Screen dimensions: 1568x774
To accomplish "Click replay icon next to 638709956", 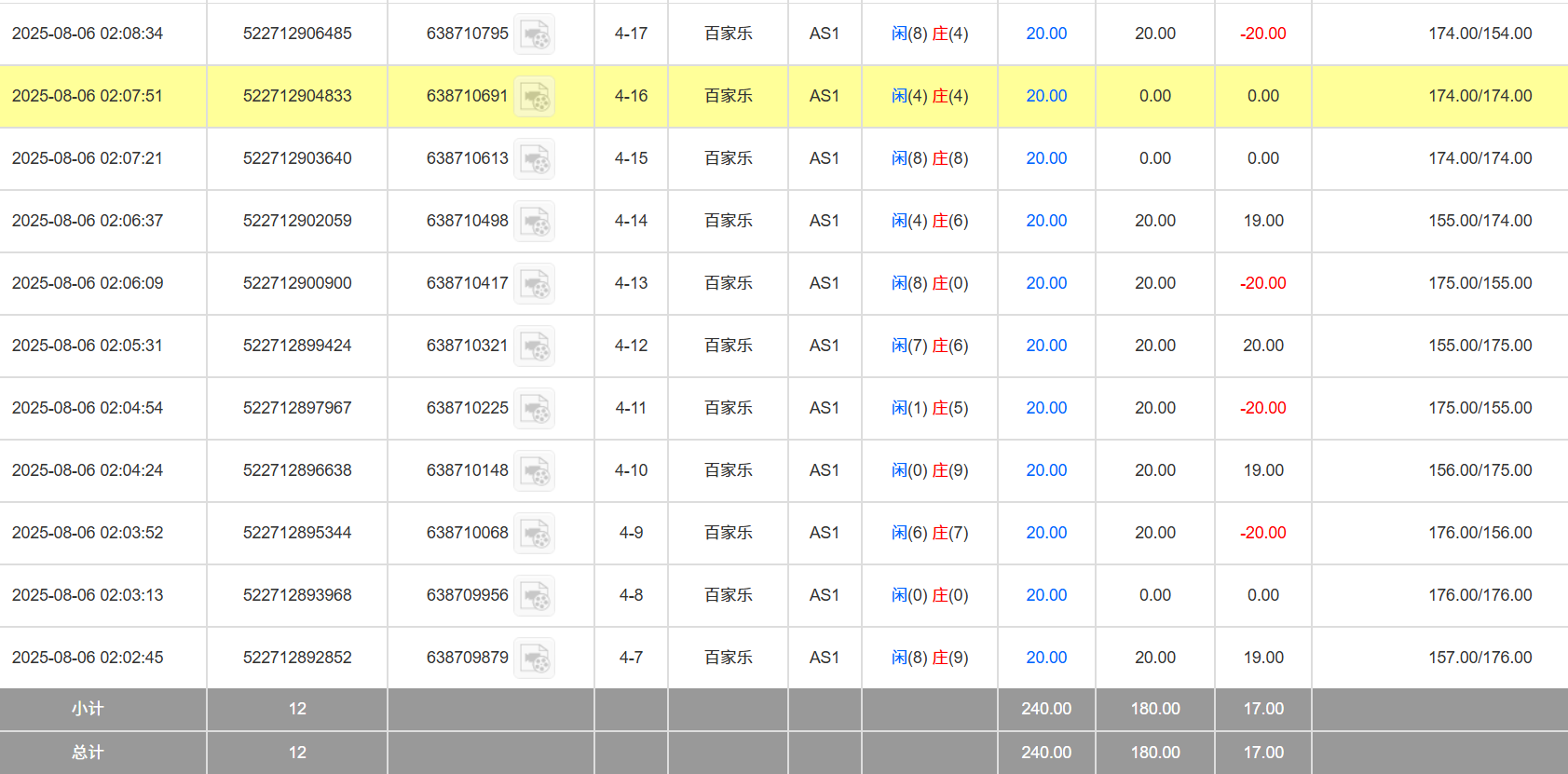I will click(x=535, y=596).
